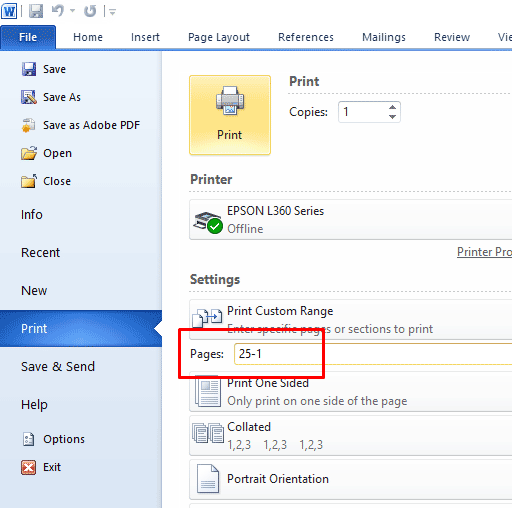The height and width of the screenshot is (508, 512).
Task: Click the Undo icon in Quick Access Toolbar
Action: (x=58, y=11)
